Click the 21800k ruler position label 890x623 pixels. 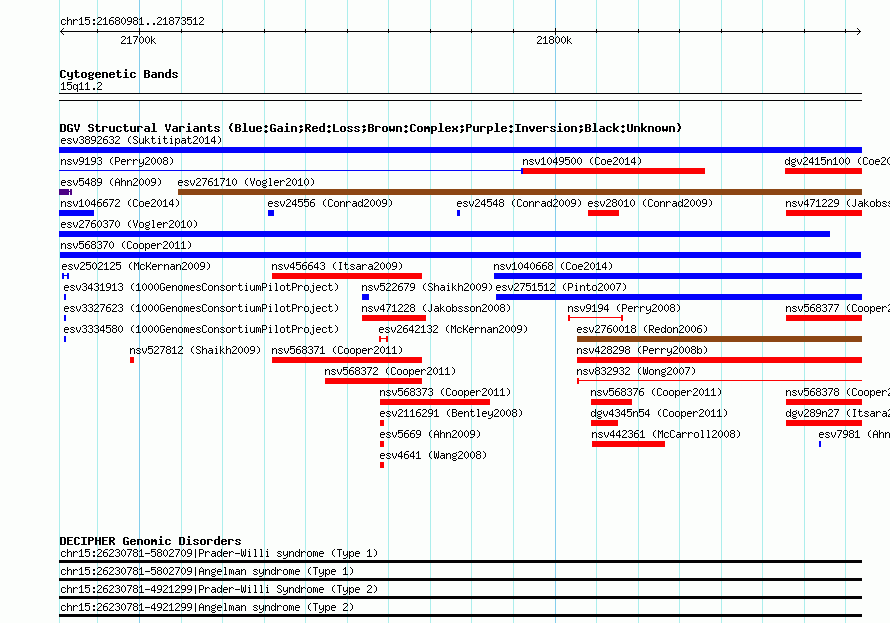[554, 40]
